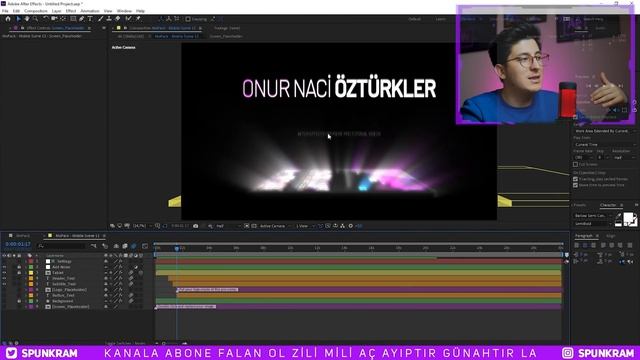Screen dimensions: 640x360
Task: Open the Active Camera view dropdown
Action: pos(275,226)
